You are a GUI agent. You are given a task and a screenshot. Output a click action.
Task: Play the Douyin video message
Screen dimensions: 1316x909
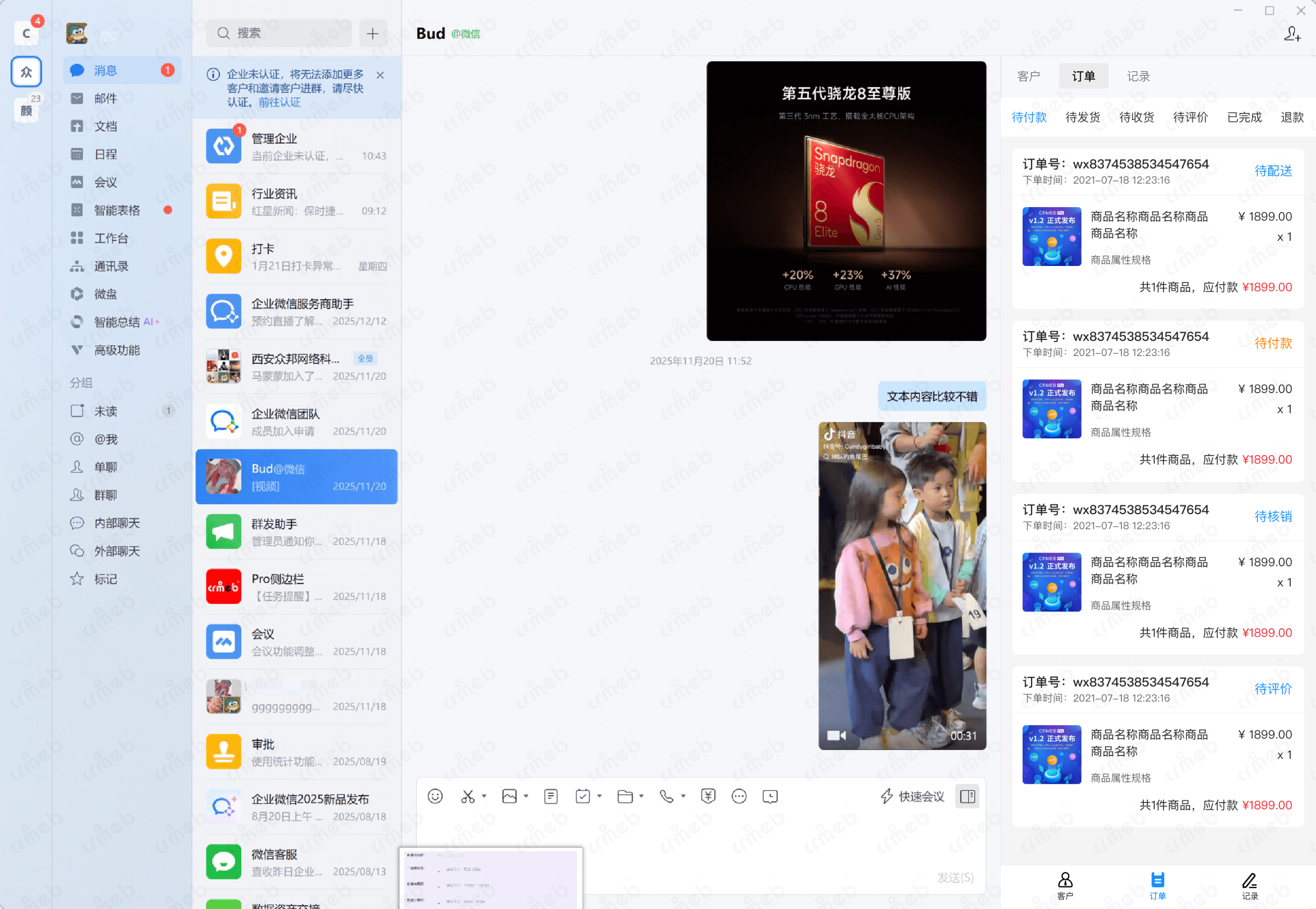pyautogui.click(x=902, y=585)
